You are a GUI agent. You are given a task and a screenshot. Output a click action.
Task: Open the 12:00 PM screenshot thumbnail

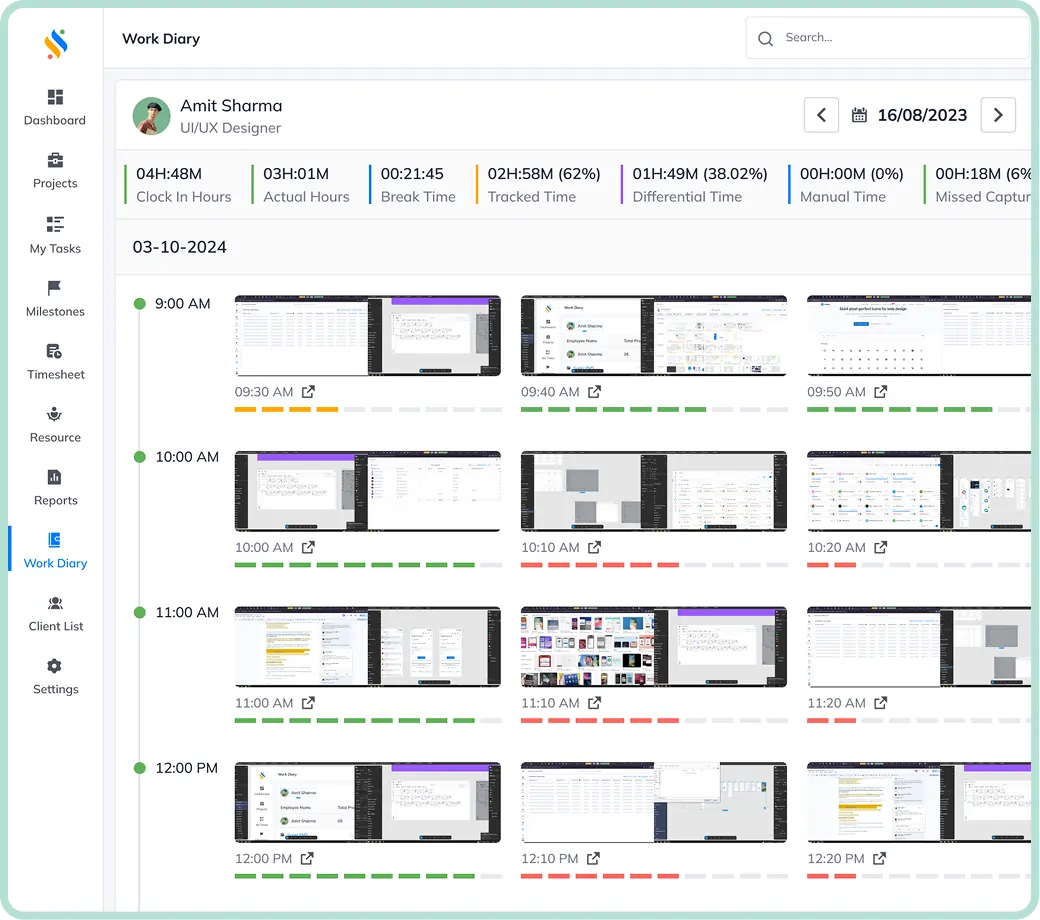pyautogui.click(x=368, y=803)
